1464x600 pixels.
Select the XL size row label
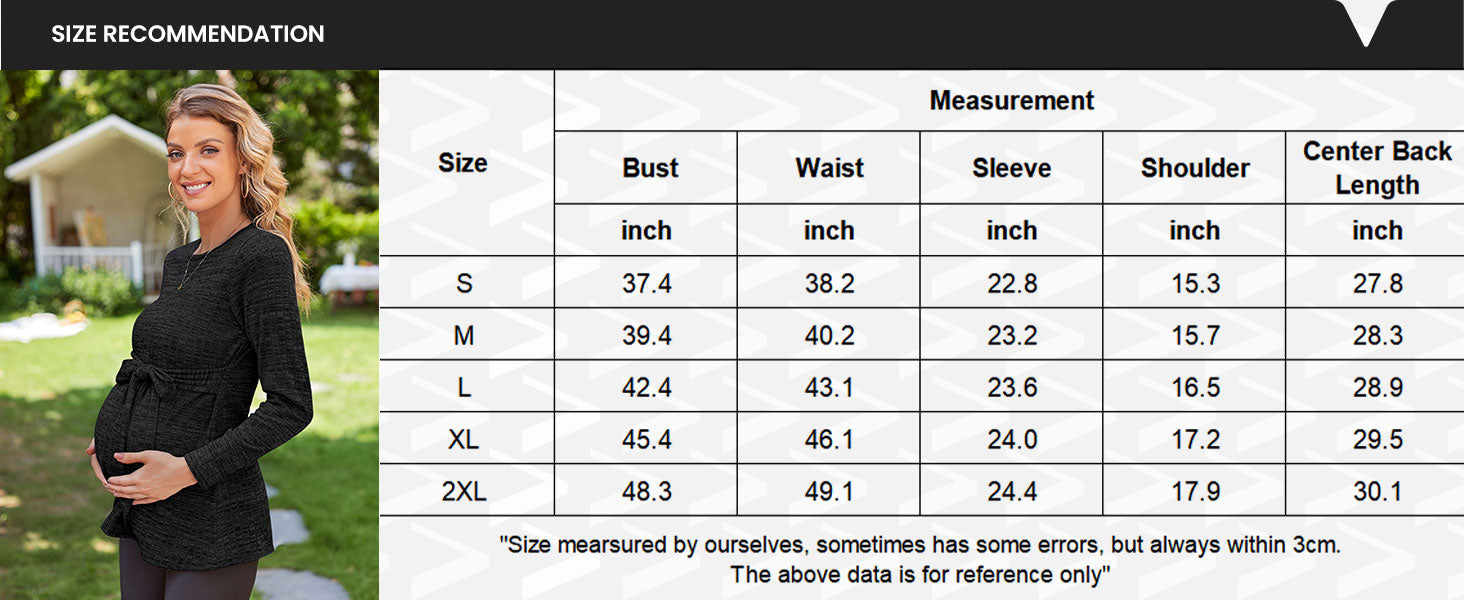pyautogui.click(x=464, y=439)
